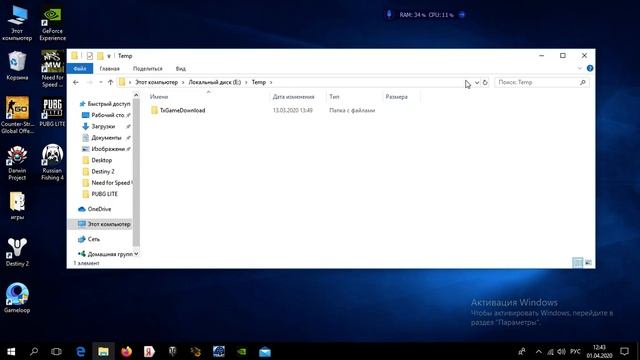Go up one folder level arrow

[x=110, y=82]
